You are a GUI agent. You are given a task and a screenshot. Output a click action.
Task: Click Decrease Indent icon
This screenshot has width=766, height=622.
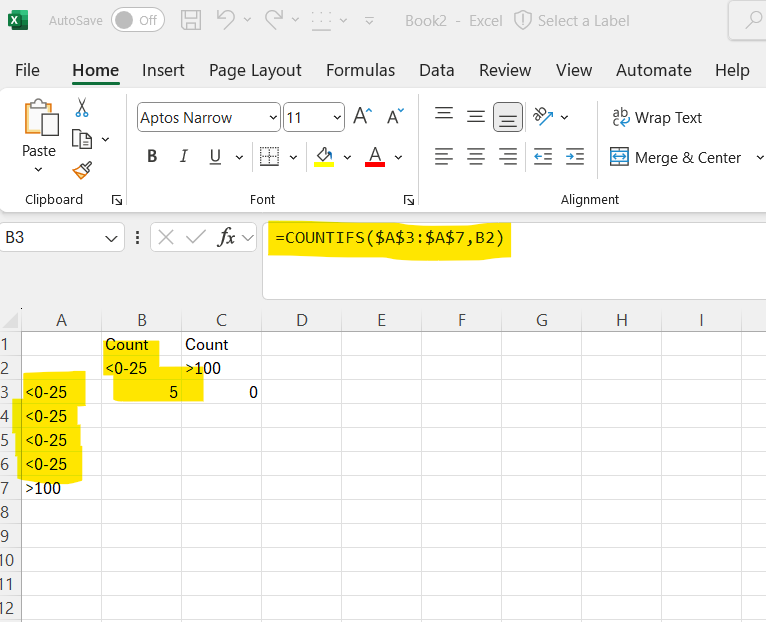(543, 157)
